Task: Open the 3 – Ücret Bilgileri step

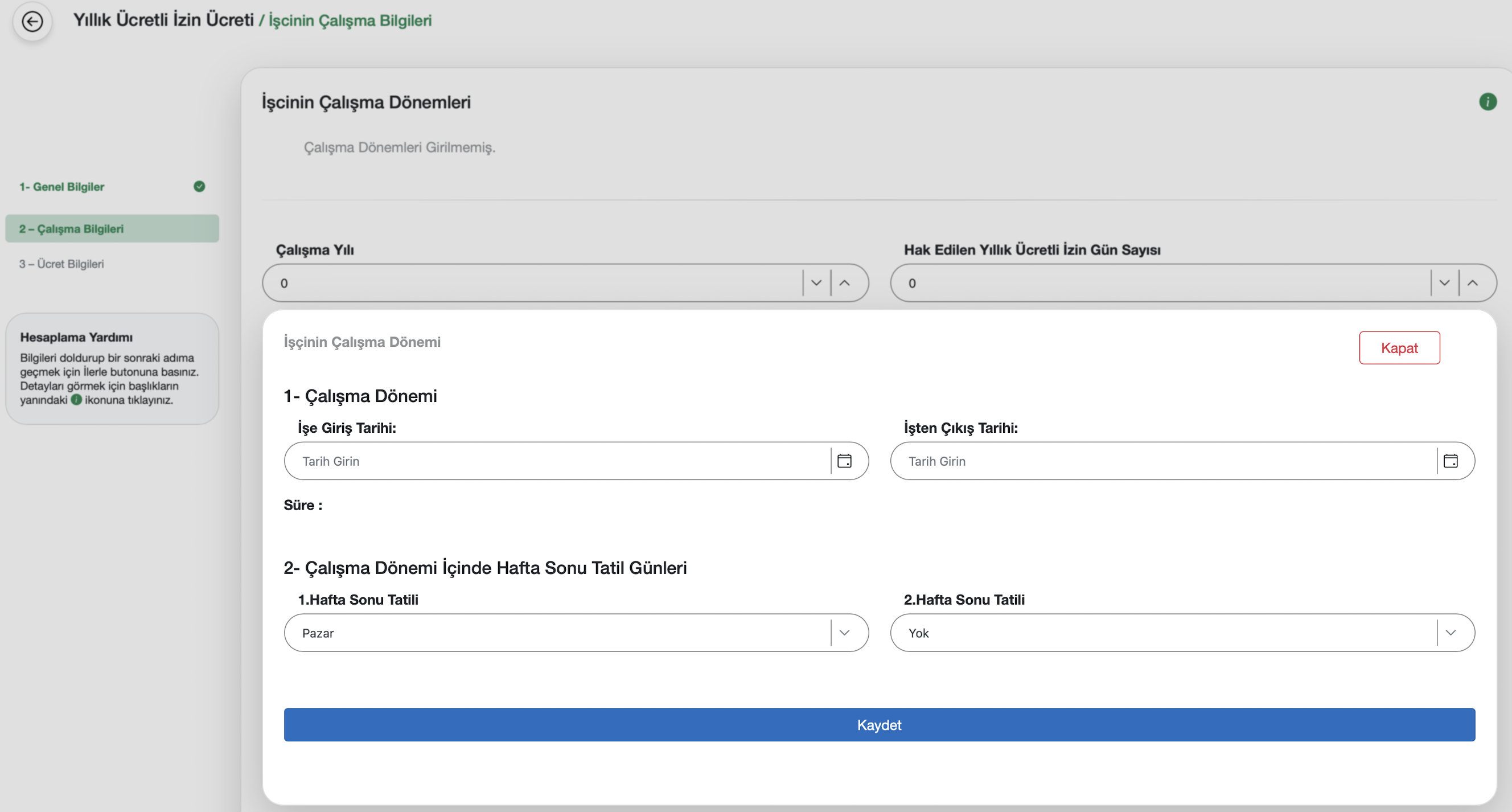Action: (x=61, y=264)
